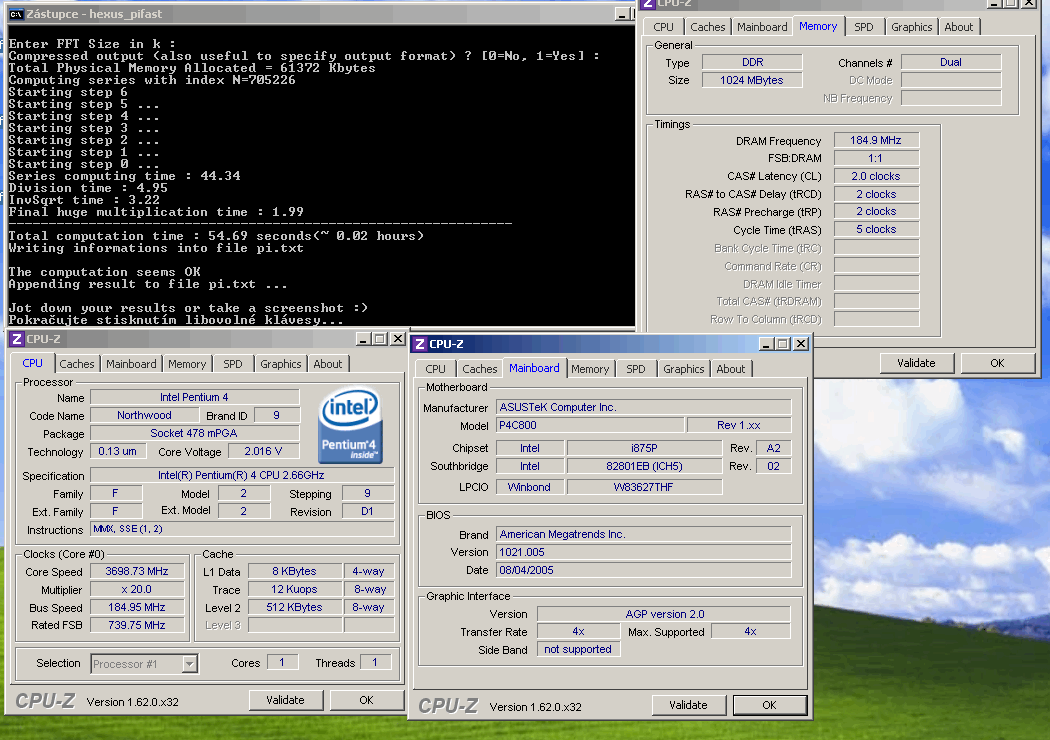Click the Core Speed value 3698.73 MHz
The height and width of the screenshot is (740, 1050).
pyautogui.click(x=137, y=571)
